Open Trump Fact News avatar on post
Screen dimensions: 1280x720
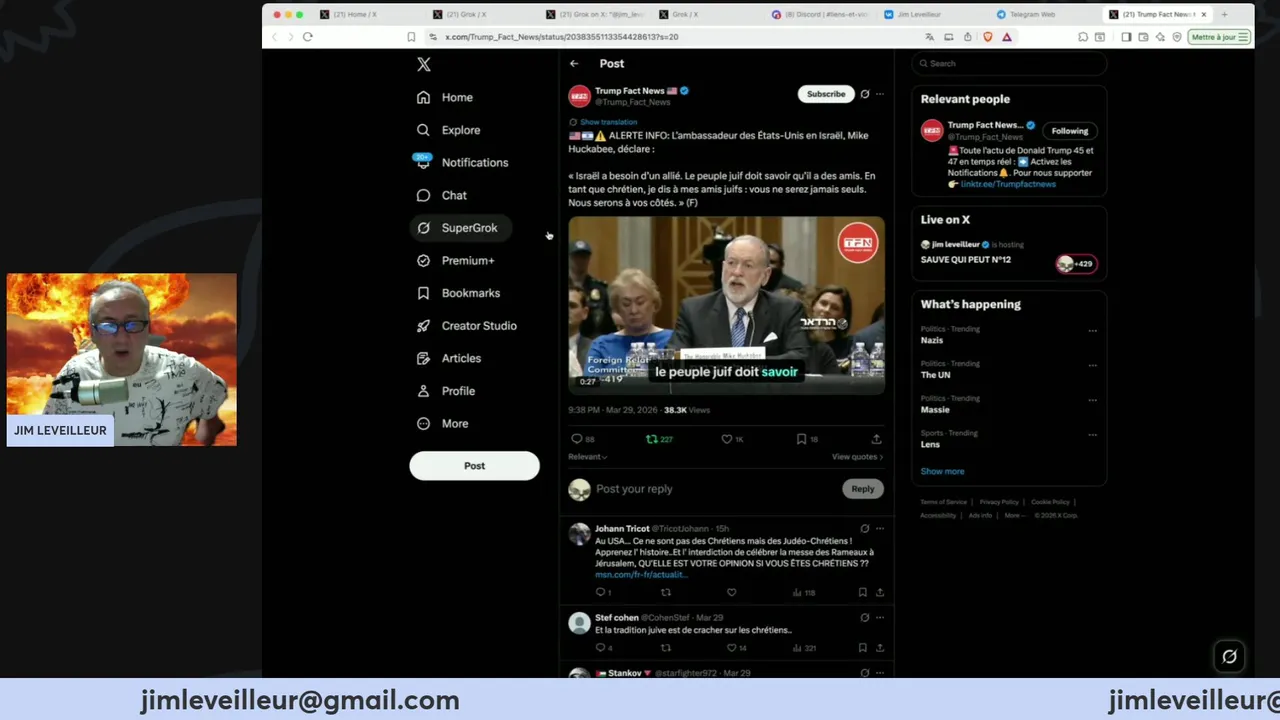point(579,96)
